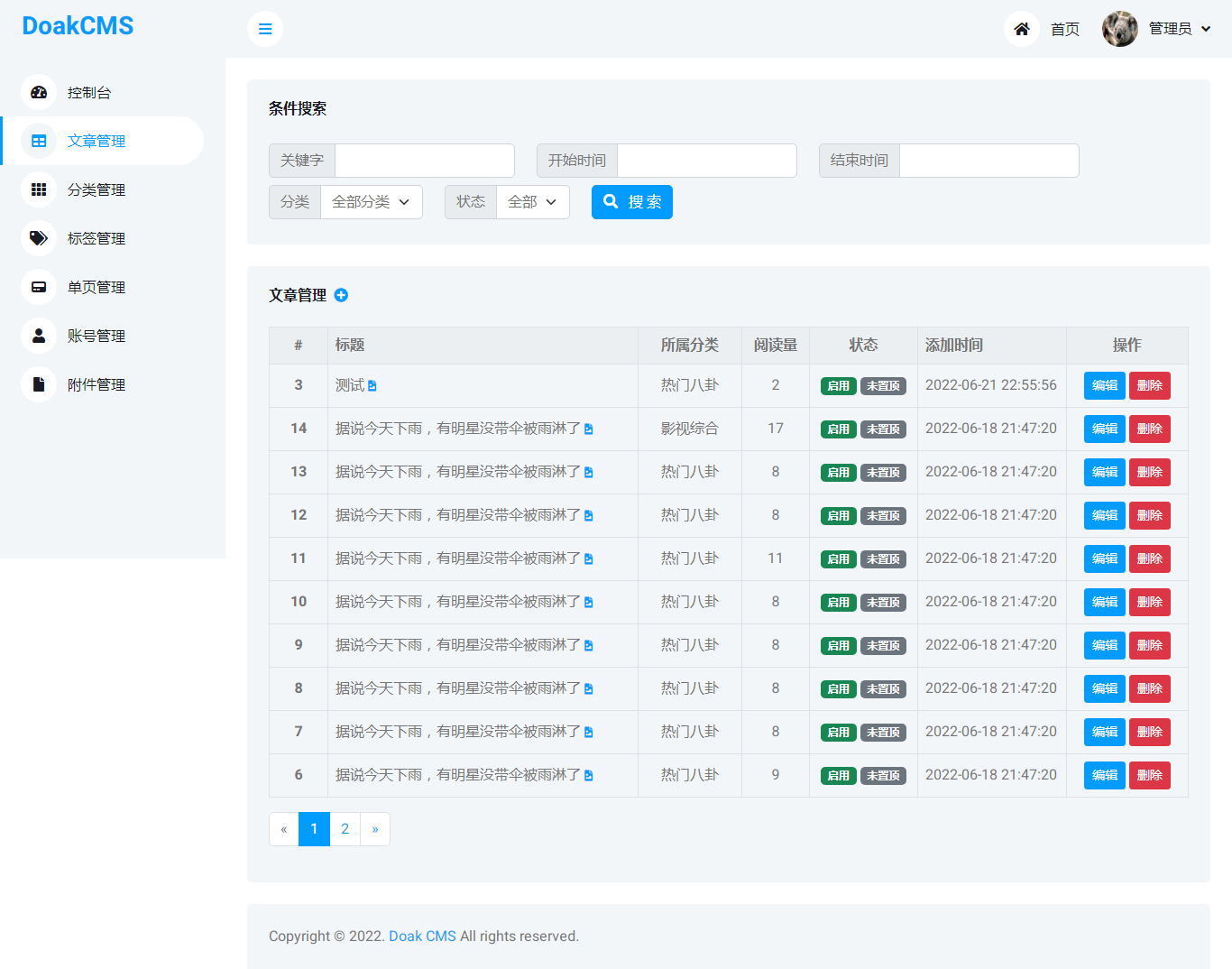Click the 控制台 dashboard gauge icon

[39, 92]
